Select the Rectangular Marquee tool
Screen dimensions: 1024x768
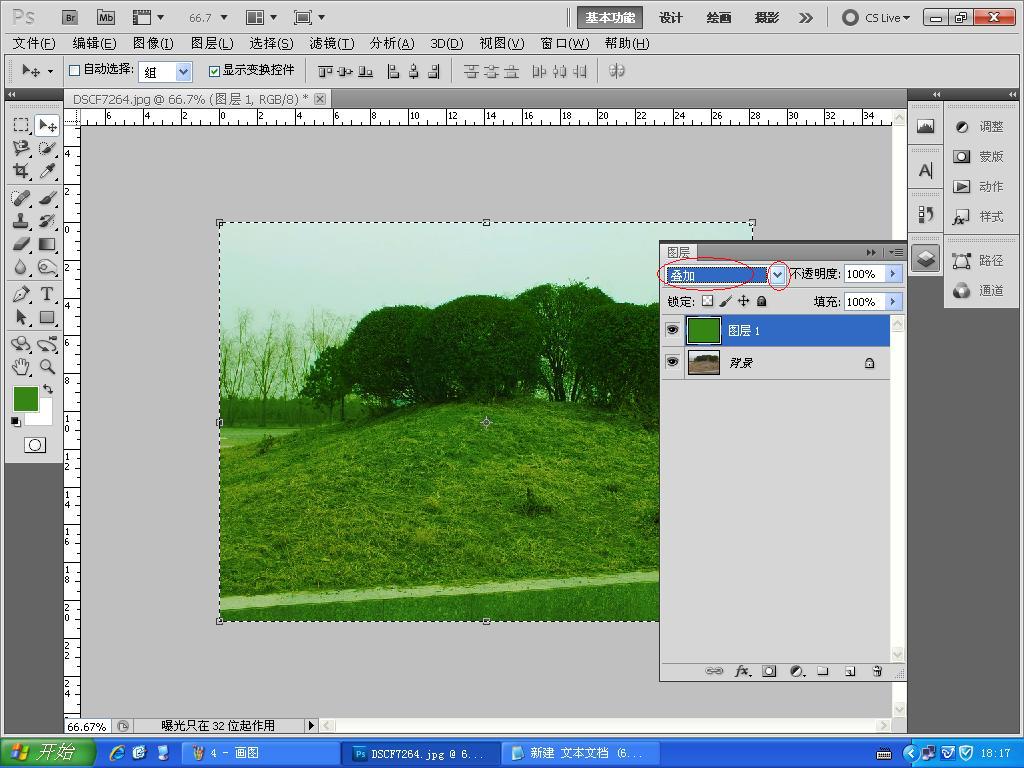pyautogui.click(x=21, y=125)
